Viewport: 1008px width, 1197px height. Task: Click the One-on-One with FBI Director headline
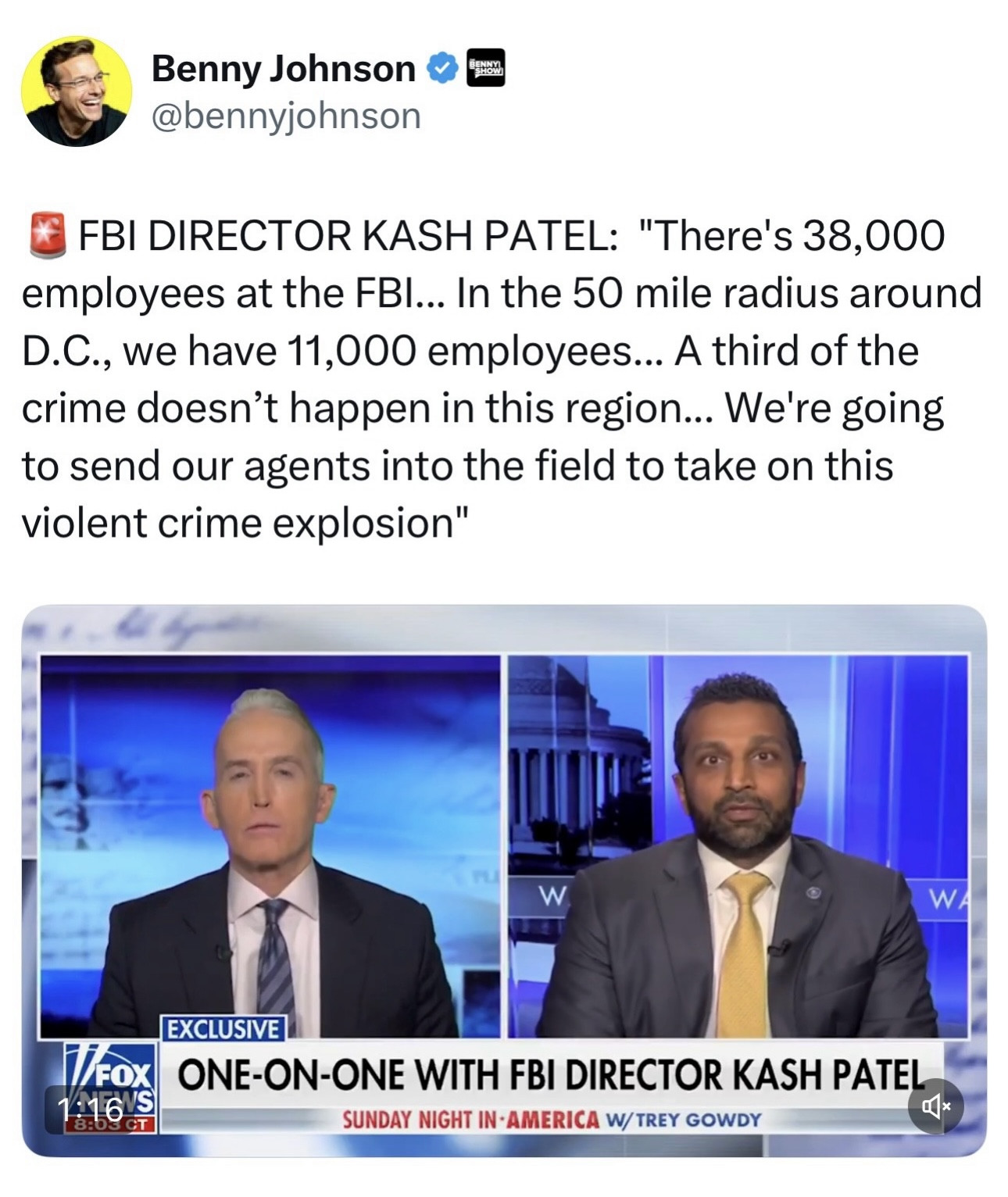tap(550, 1075)
